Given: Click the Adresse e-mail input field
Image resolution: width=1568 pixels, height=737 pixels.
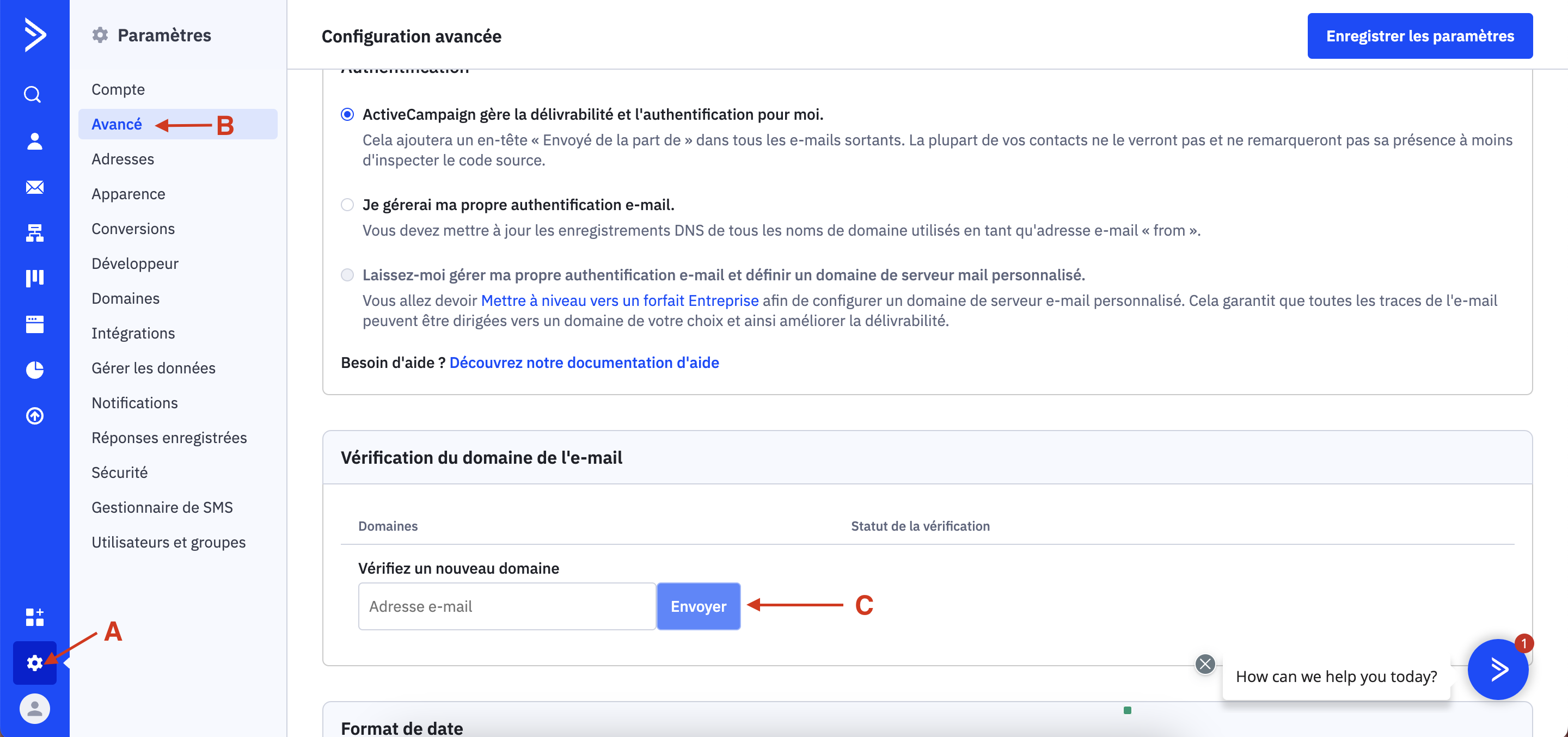Looking at the screenshot, I should (506, 606).
